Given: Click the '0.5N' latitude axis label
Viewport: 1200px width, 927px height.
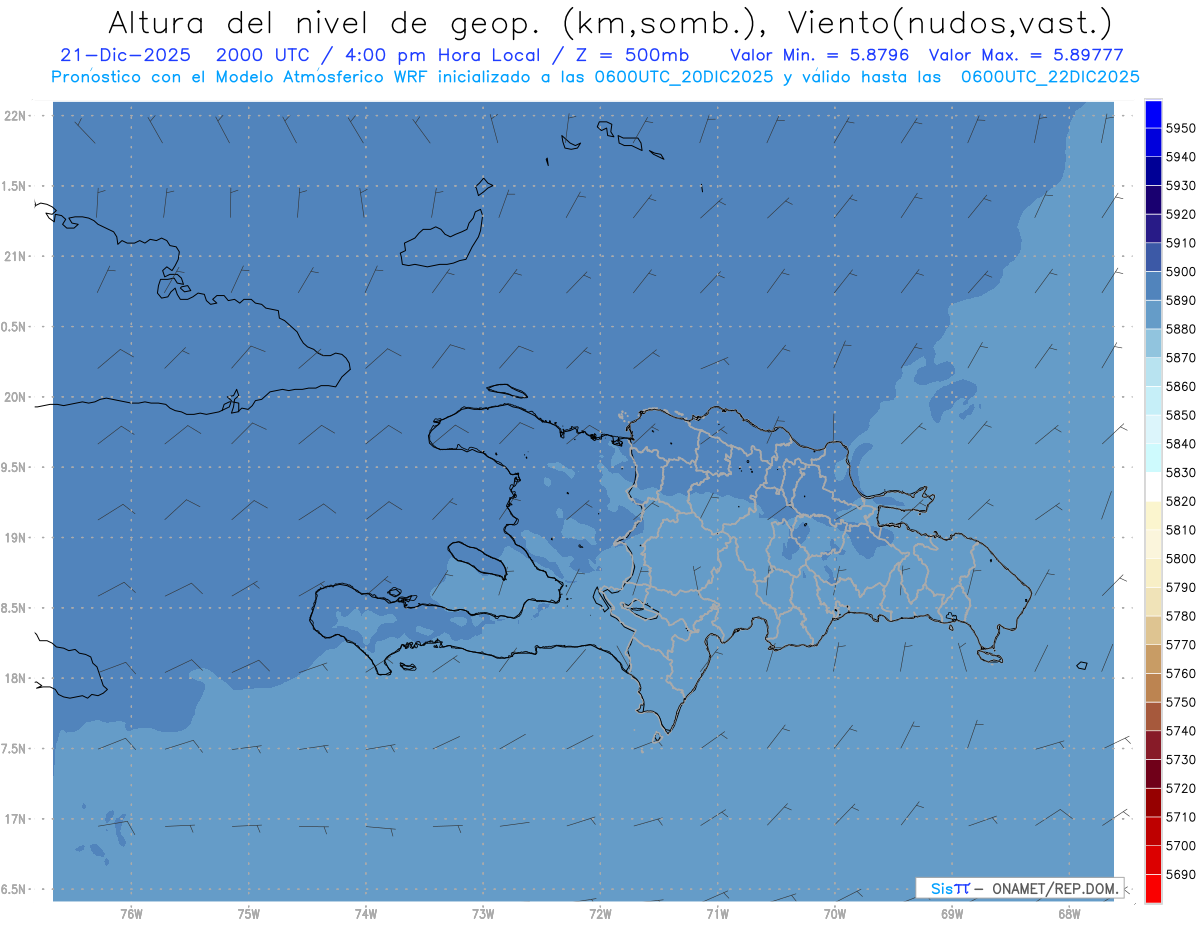Looking at the screenshot, I should pyautogui.click(x=14, y=327).
